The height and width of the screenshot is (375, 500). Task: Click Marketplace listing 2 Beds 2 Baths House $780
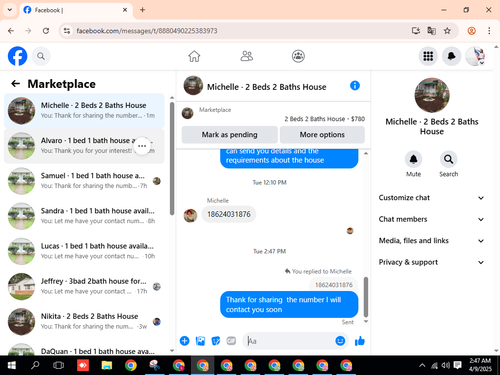pyautogui.click(x=324, y=119)
